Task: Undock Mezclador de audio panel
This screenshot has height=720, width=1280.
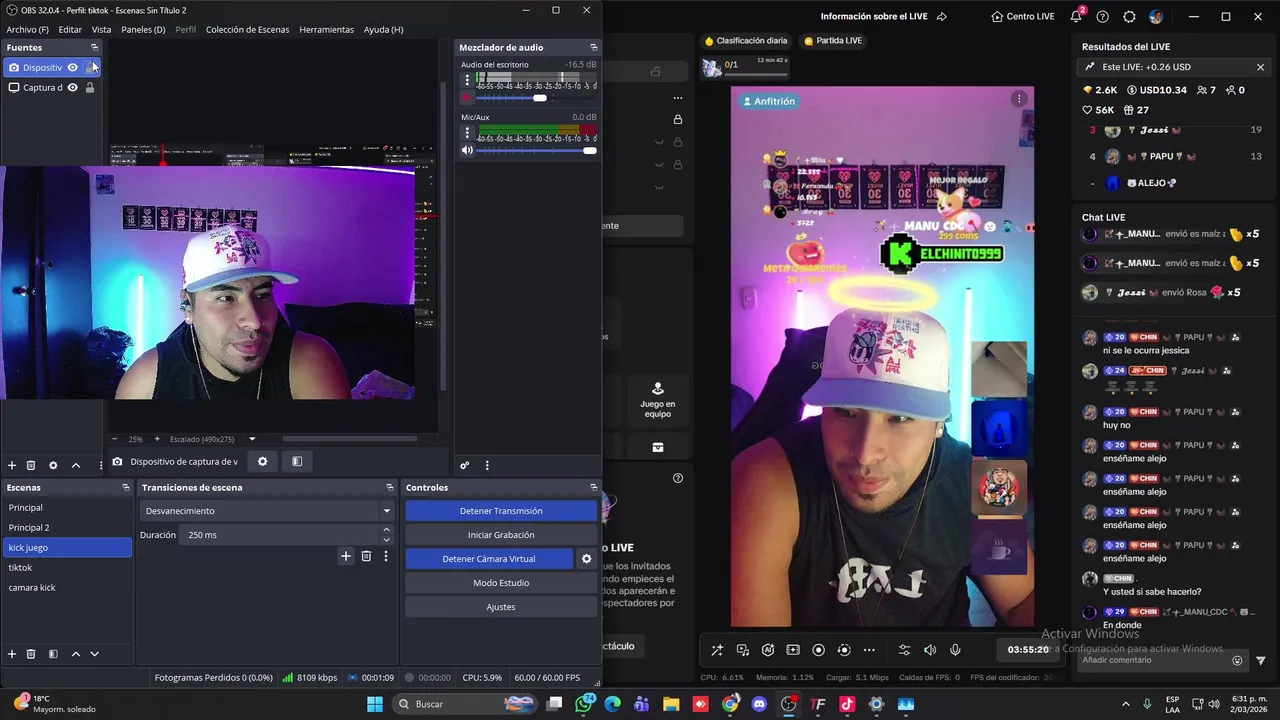Action: tap(593, 47)
